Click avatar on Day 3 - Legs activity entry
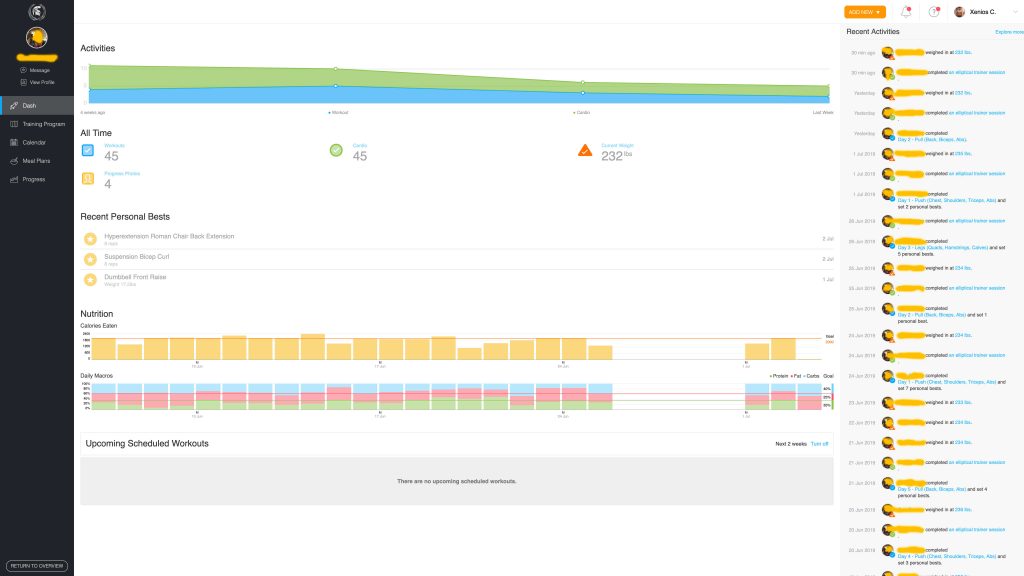This screenshot has width=1024, height=576. pos(888,242)
